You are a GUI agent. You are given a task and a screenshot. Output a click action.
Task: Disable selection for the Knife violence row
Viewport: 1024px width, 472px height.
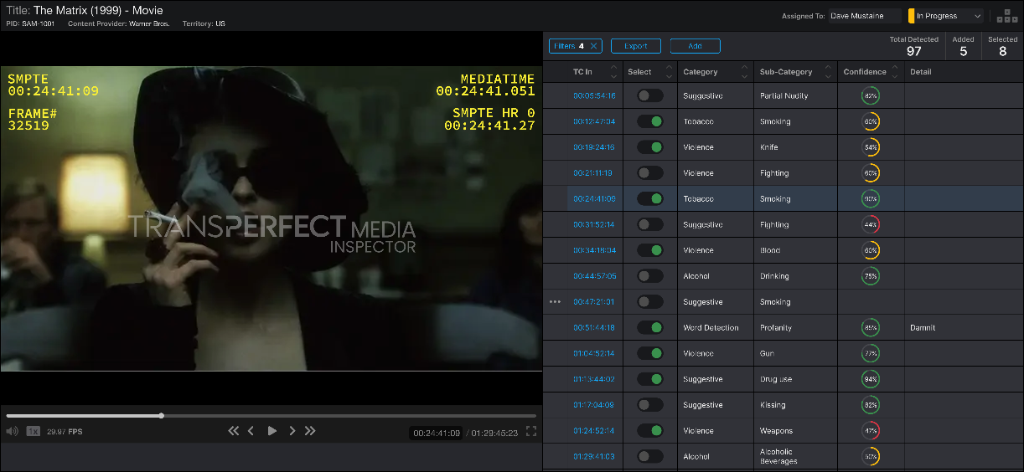pyautogui.click(x=650, y=147)
